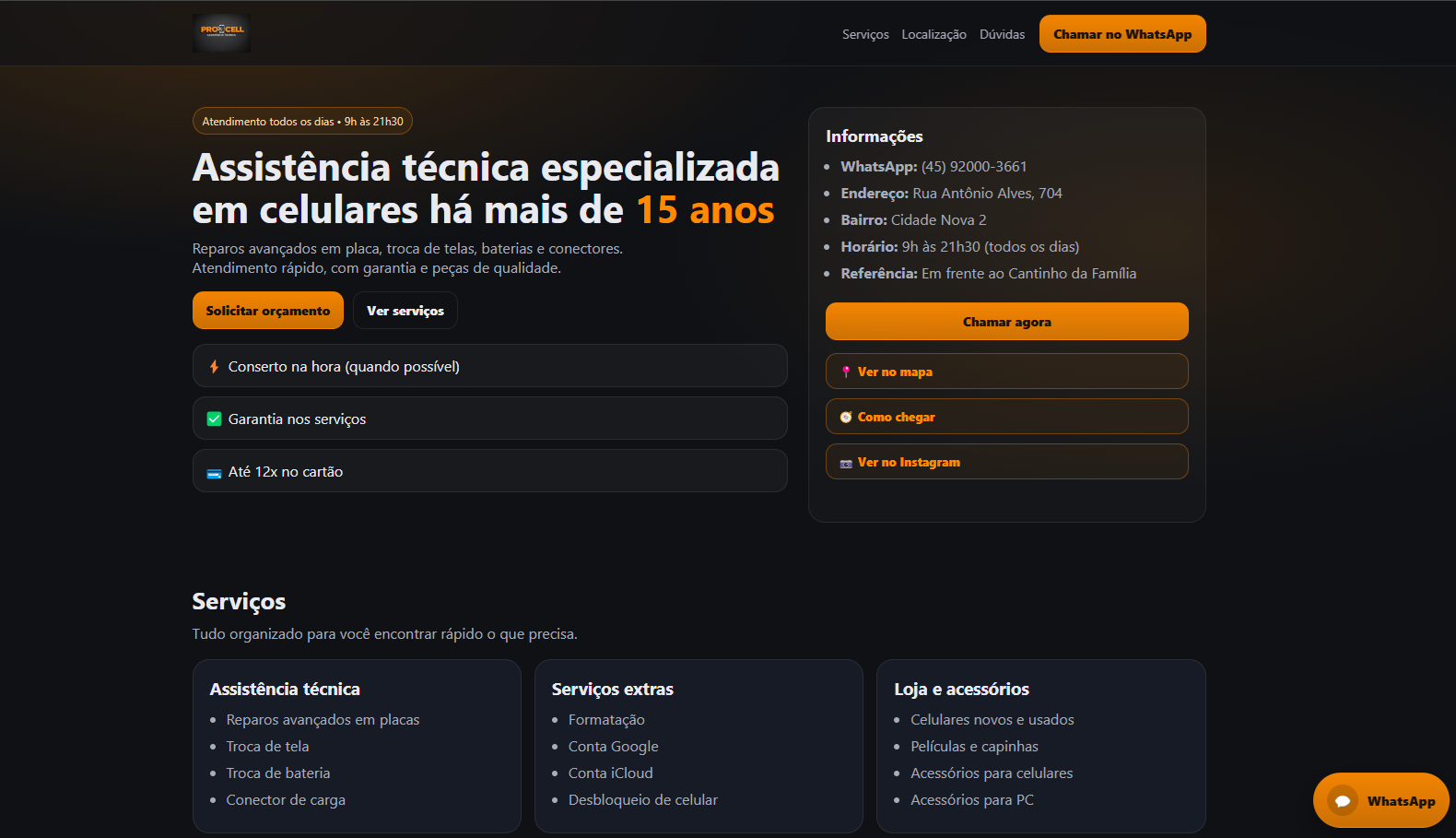Image resolution: width=1456 pixels, height=838 pixels.
Task: Click the WhatsApp number (45) 92000-3661
Action: click(974, 167)
